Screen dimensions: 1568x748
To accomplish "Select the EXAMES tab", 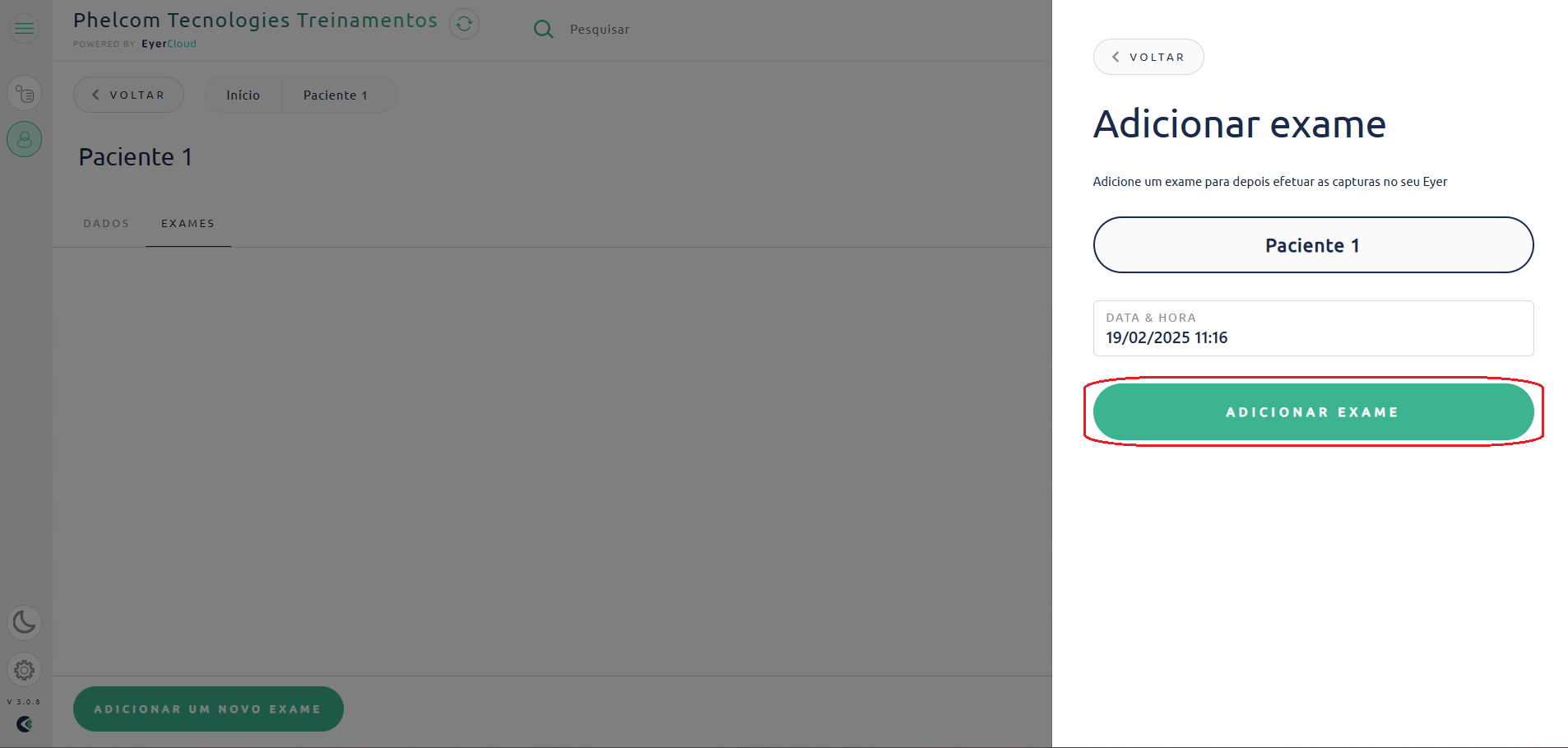I will [x=188, y=224].
